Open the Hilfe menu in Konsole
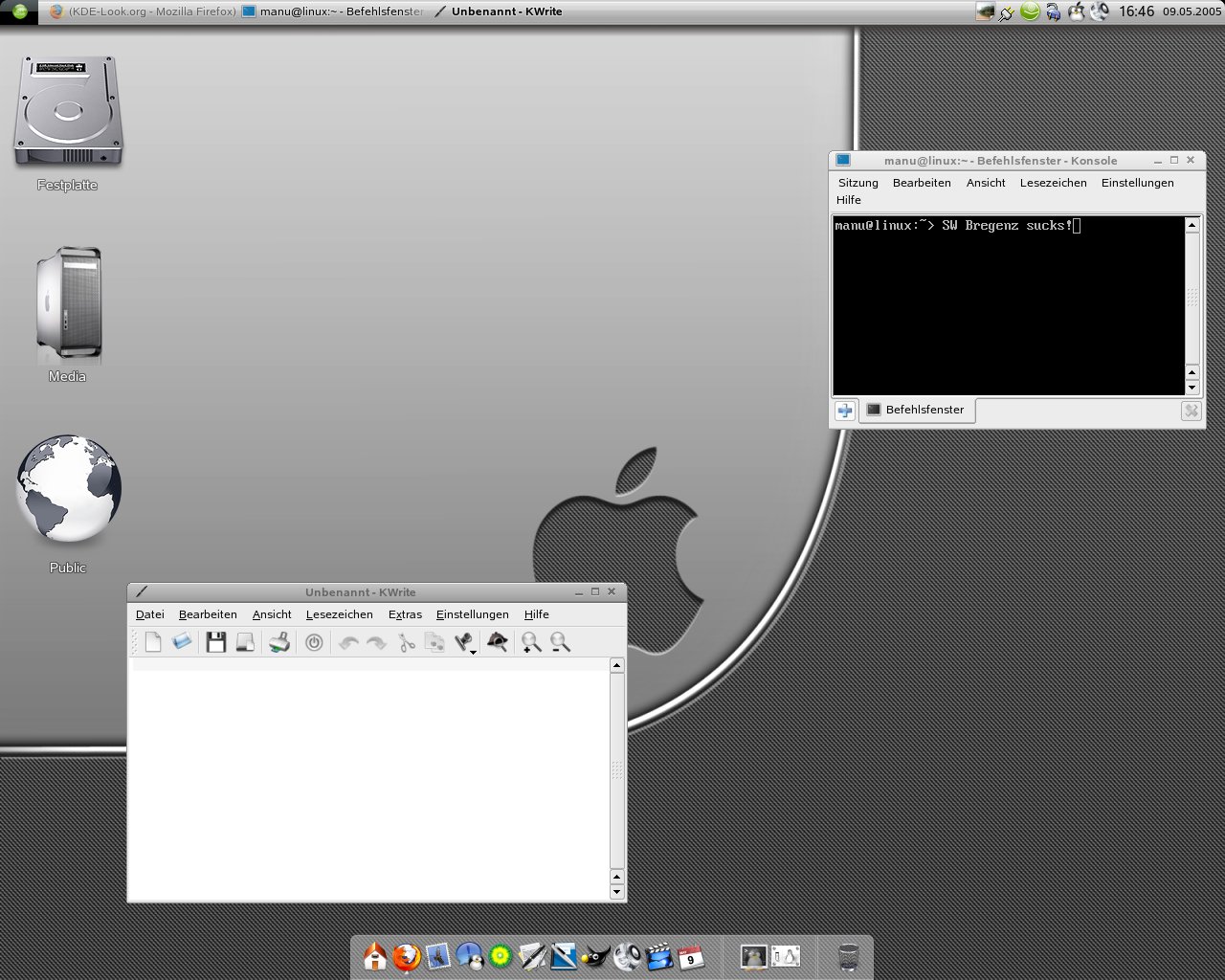 (849, 200)
